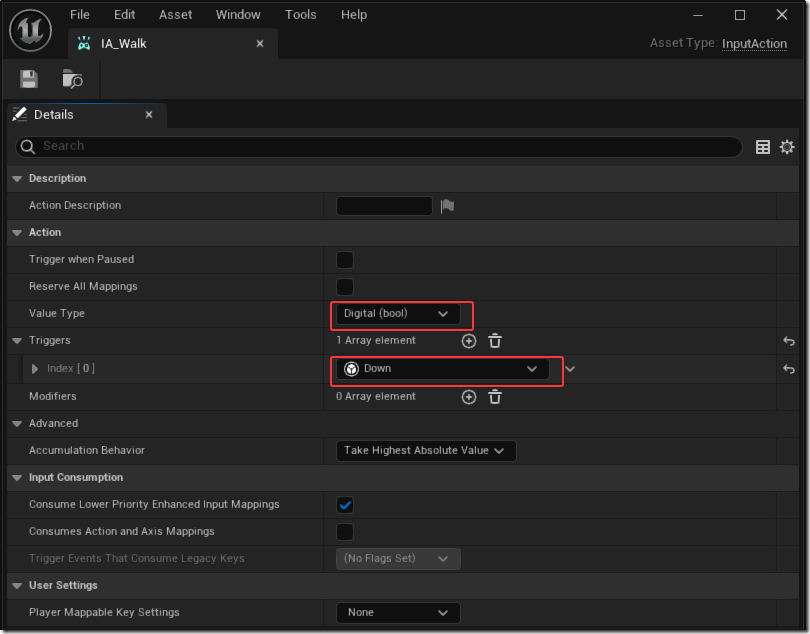Open Index [0] element options chevron
This screenshot has width=810, height=634.
point(570,369)
